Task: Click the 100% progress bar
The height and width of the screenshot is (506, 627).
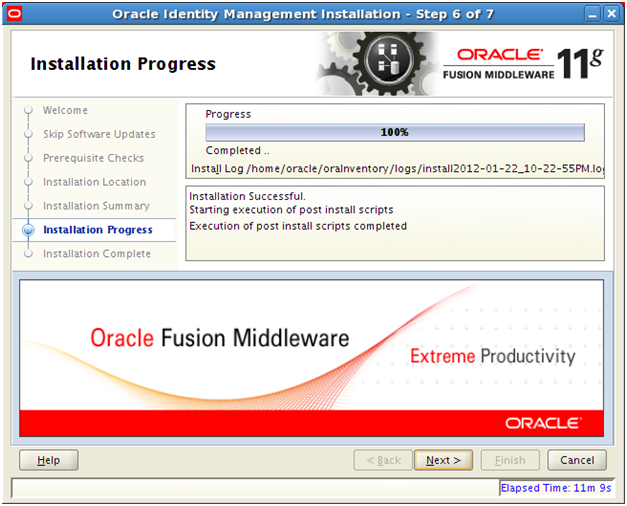Action: [395, 132]
